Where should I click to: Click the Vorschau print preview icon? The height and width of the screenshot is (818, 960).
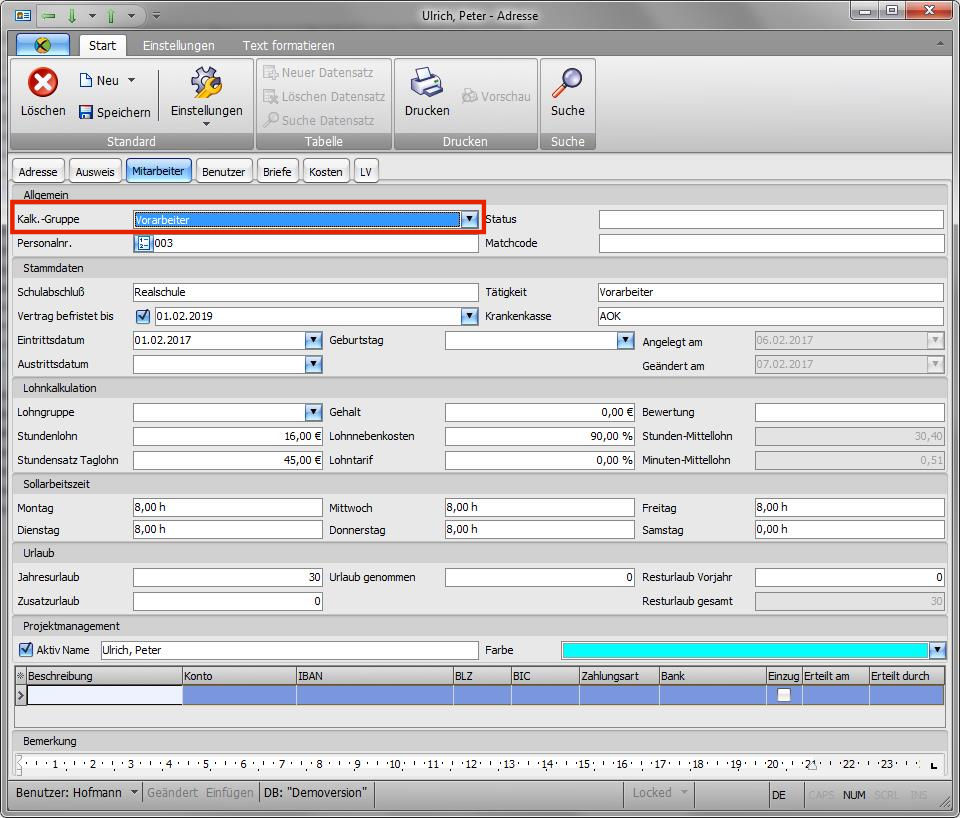click(x=470, y=96)
